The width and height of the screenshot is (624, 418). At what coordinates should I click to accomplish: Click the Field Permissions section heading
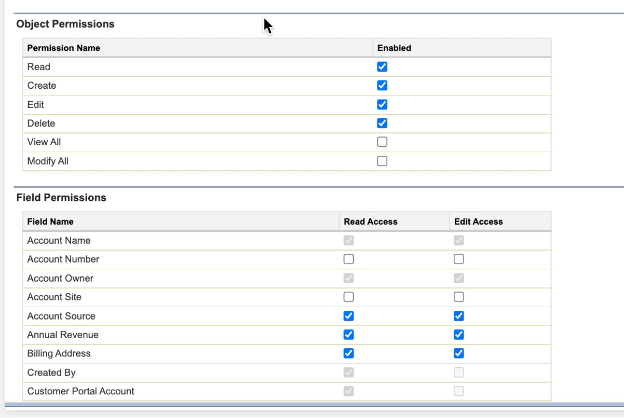pyautogui.click(x=61, y=198)
